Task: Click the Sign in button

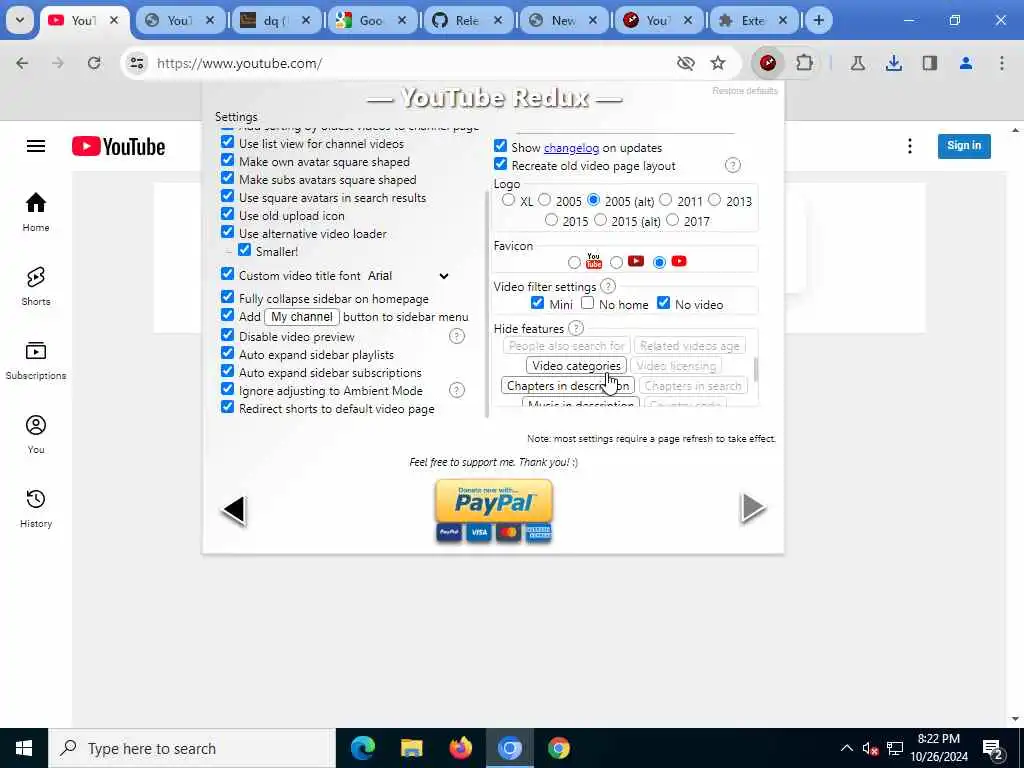Action: [x=964, y=146]
